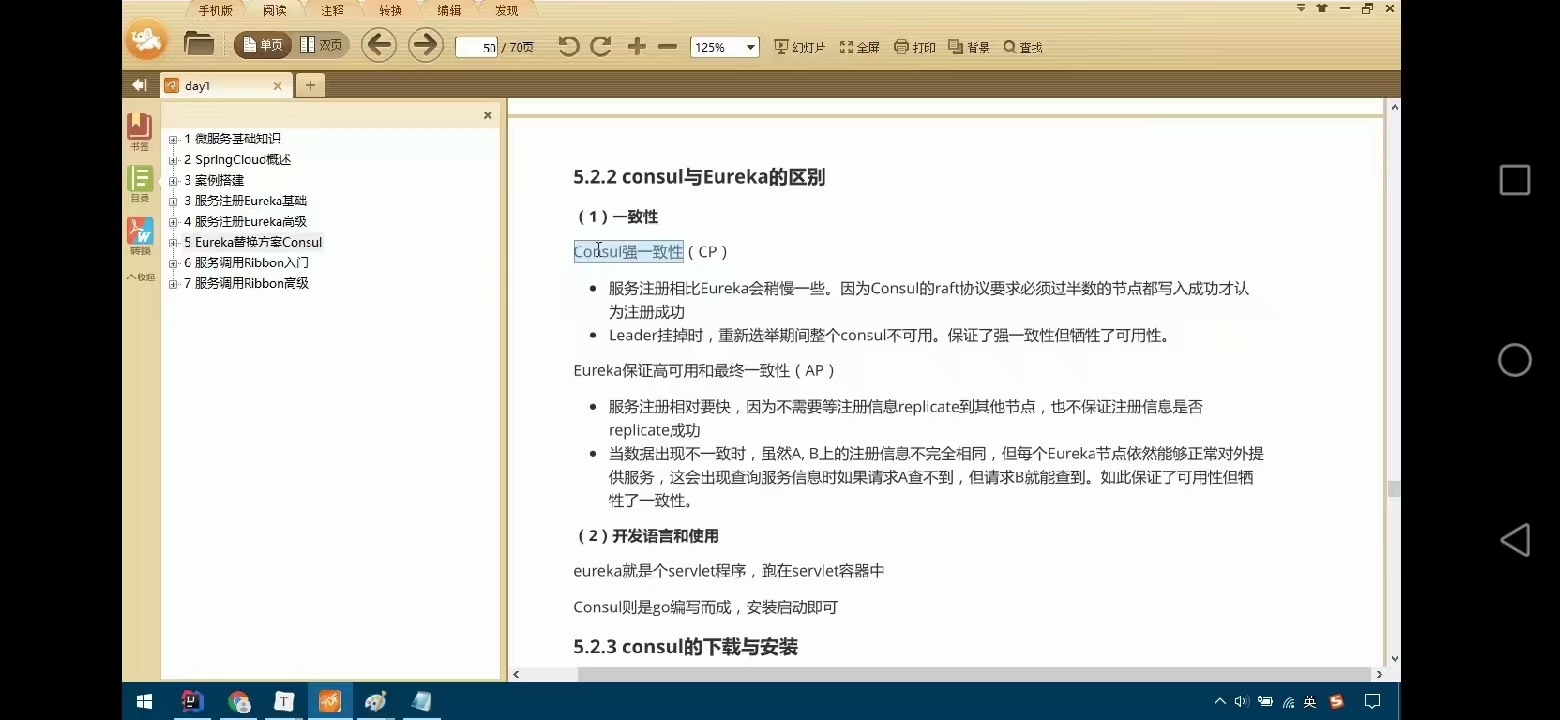The height and width of the screenshot is (720, 1560).
Task: Rotate the page counterclockwise
Action: click(x=568, y=46)
